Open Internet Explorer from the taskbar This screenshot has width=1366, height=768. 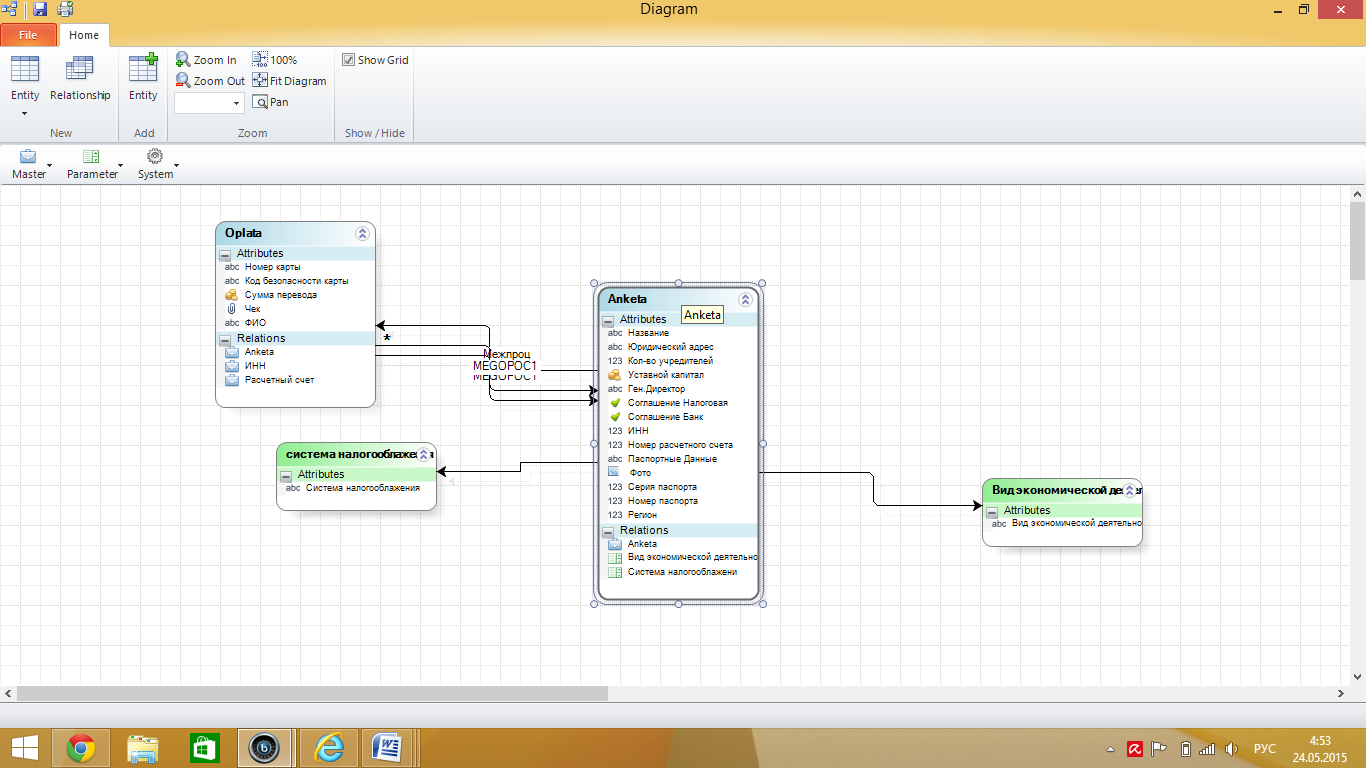pos(328,747)
